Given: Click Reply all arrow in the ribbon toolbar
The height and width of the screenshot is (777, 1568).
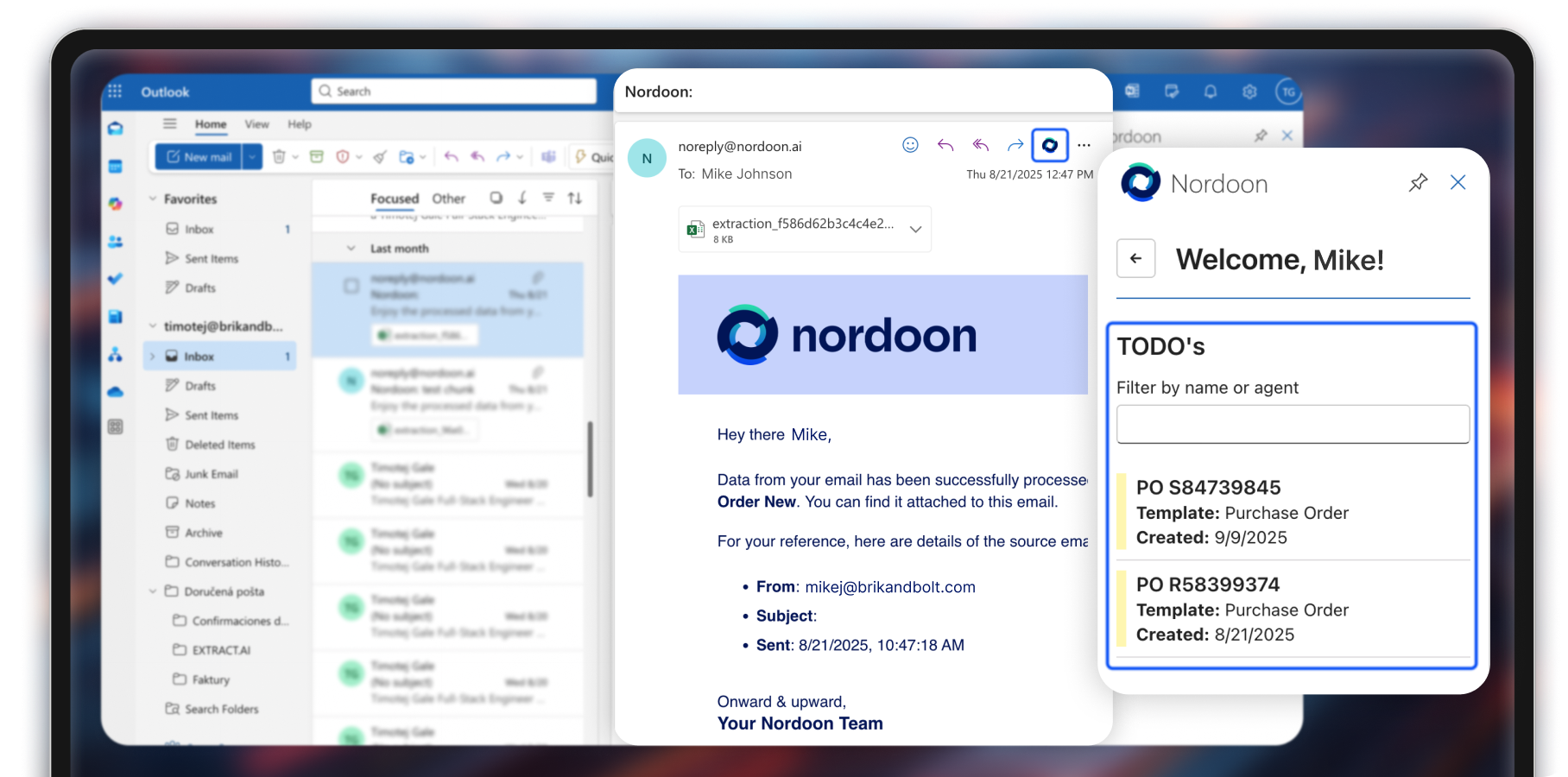Looking at the screenshot, I should point(477,156).
